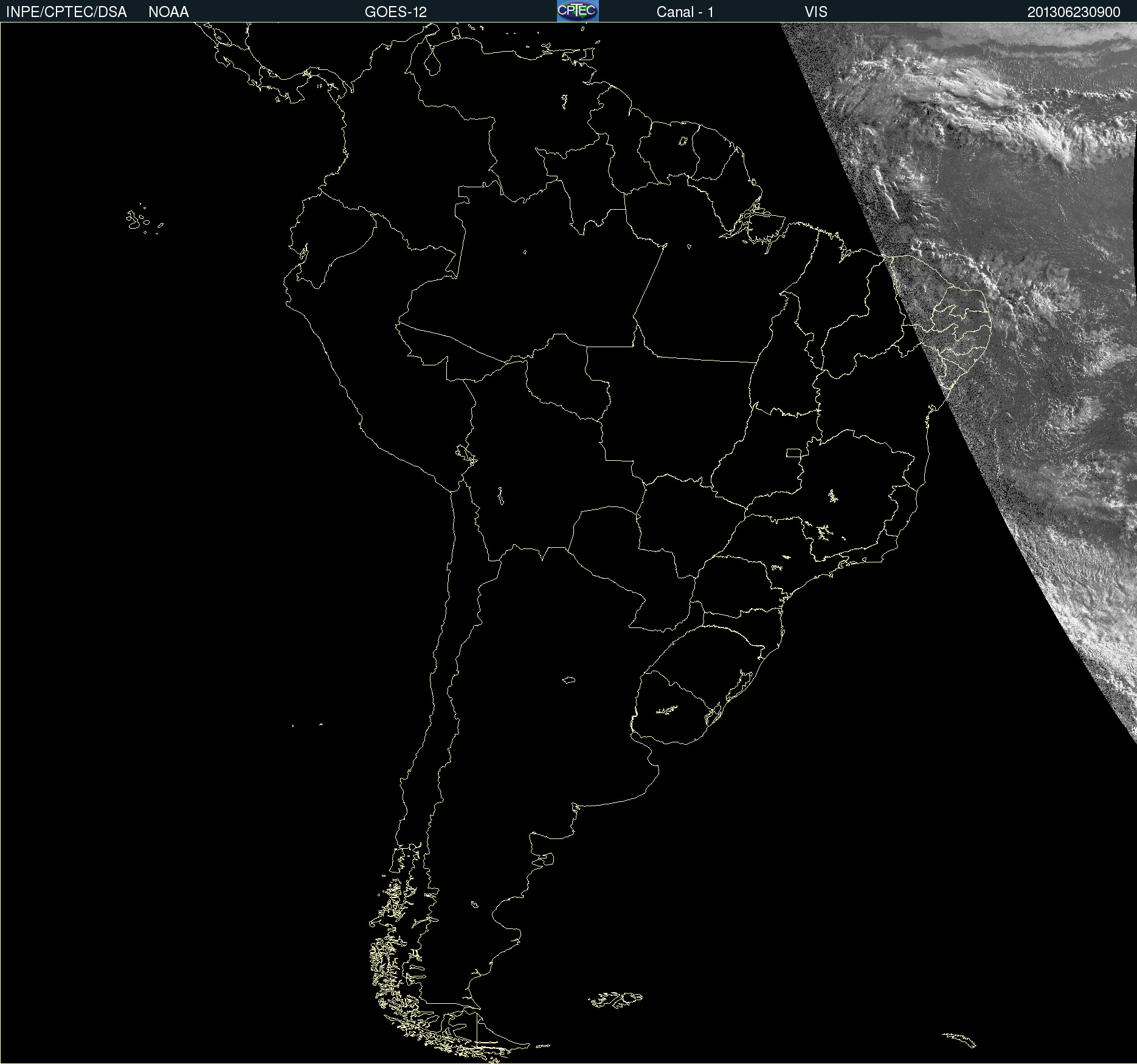
Task: Click the VIS channel label
Action: [x=816, y=12]
